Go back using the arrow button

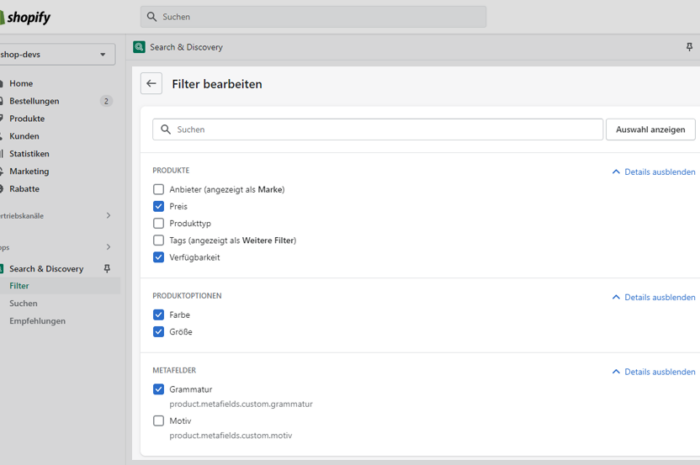(151, 83)
